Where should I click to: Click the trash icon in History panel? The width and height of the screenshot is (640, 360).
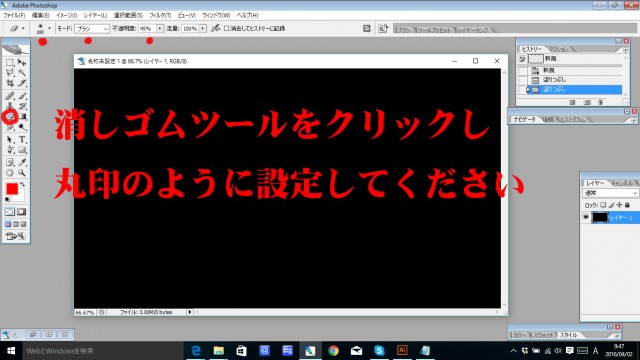click(600, 102)
